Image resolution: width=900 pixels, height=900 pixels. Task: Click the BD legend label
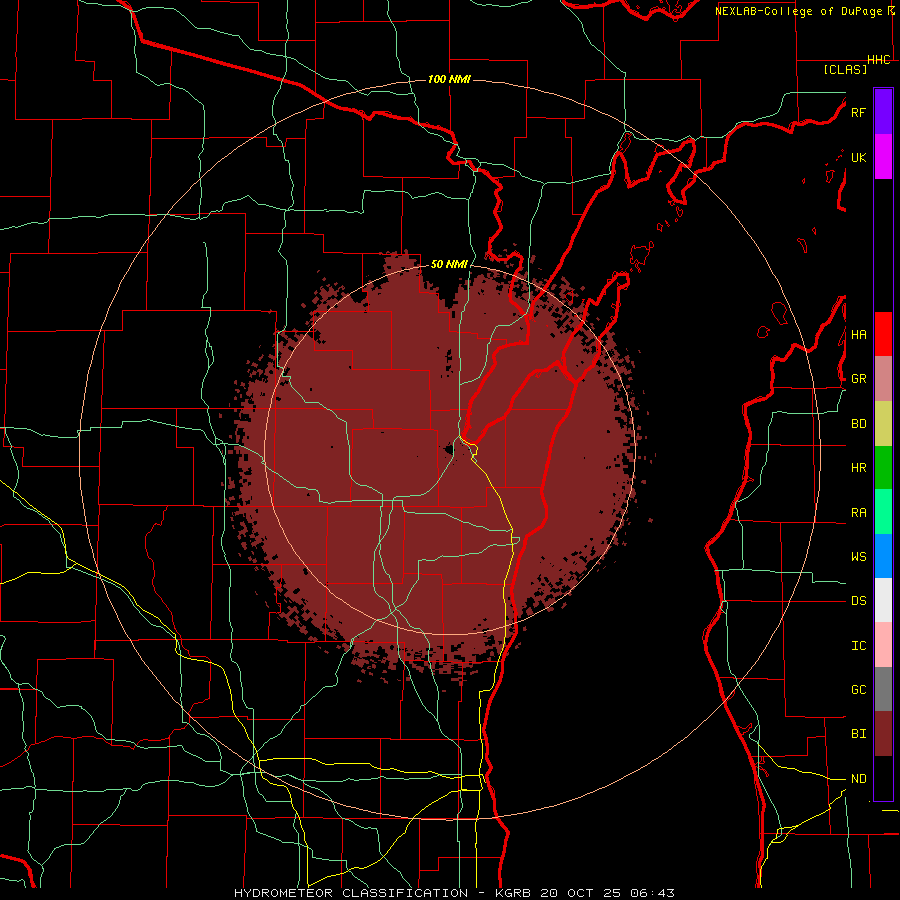tap(858, 424)
